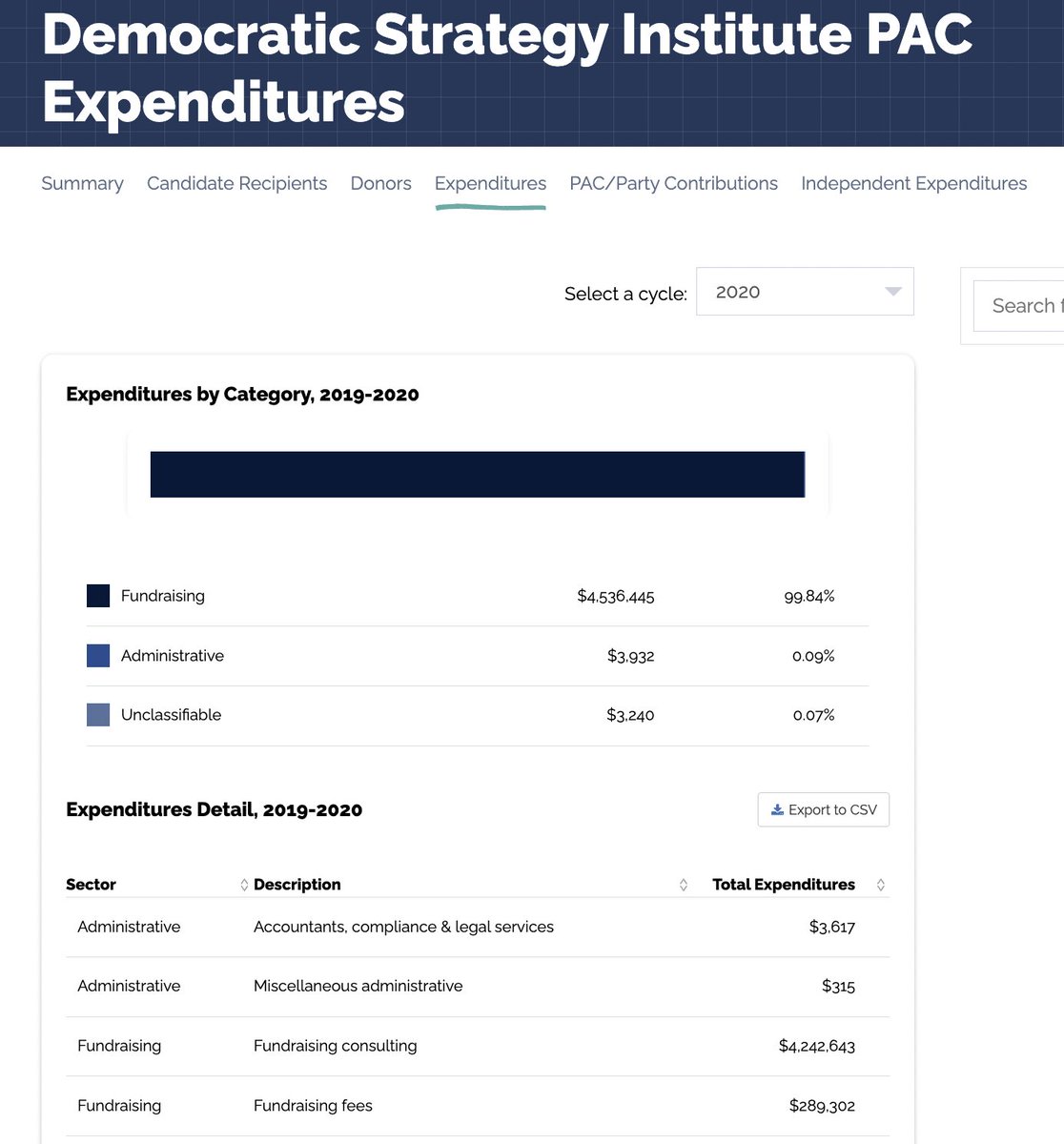The image size is (1064, 1144).
Task: Click the $3,240 unclassifiable amount
Action: click(630, 715)
